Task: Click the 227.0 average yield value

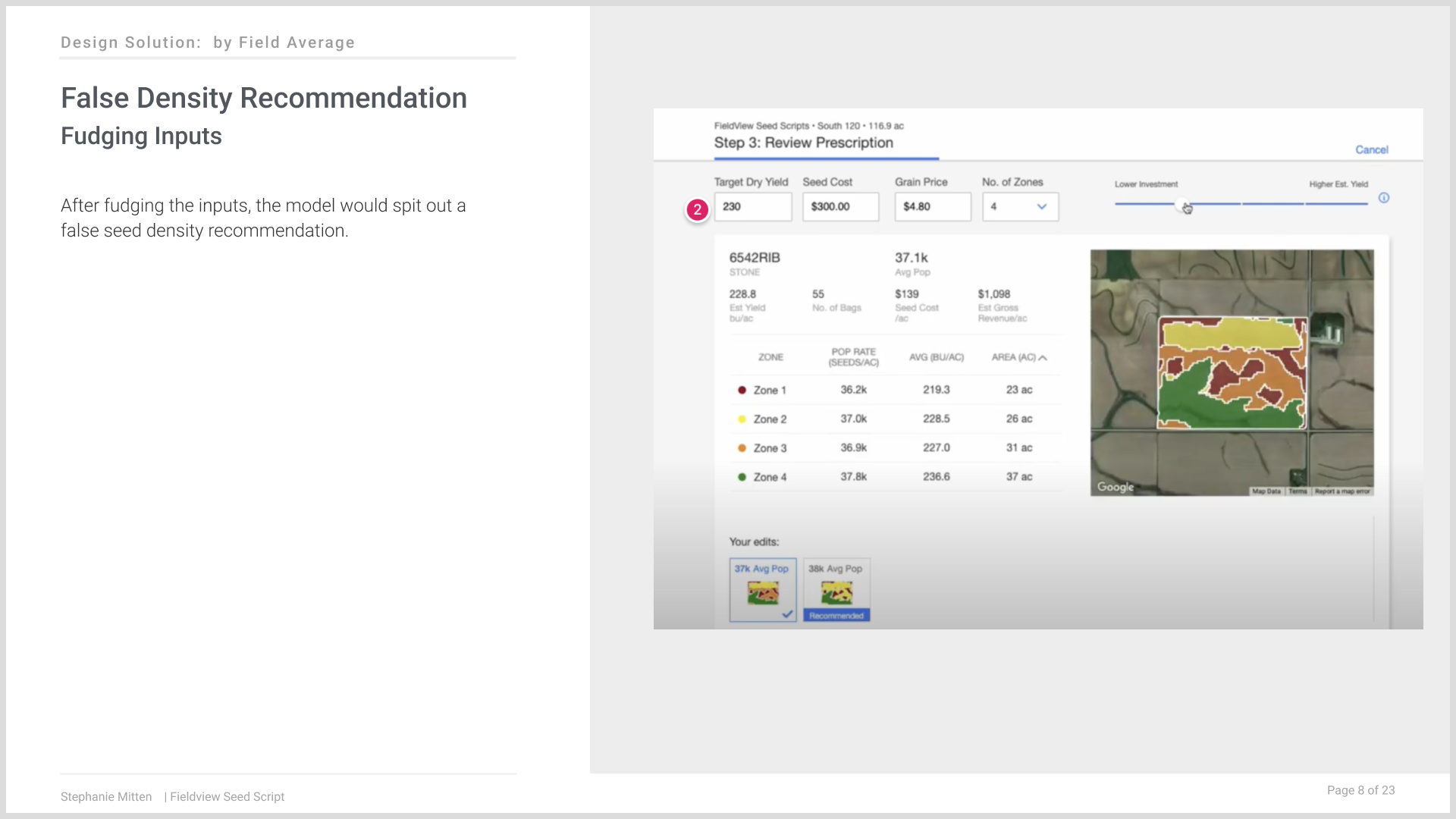Action: (937, 448)
